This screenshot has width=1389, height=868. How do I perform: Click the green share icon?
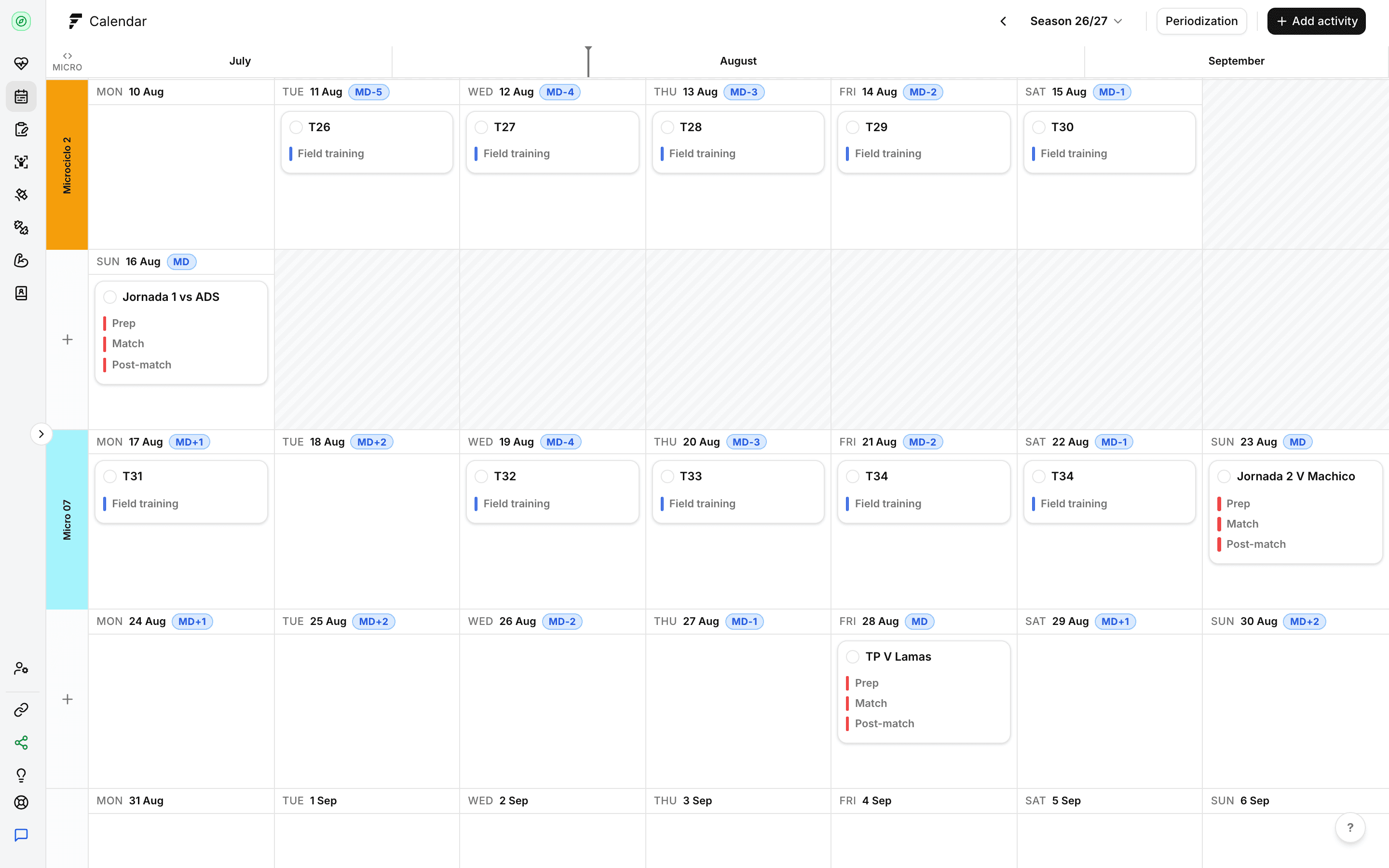[21, 743]
